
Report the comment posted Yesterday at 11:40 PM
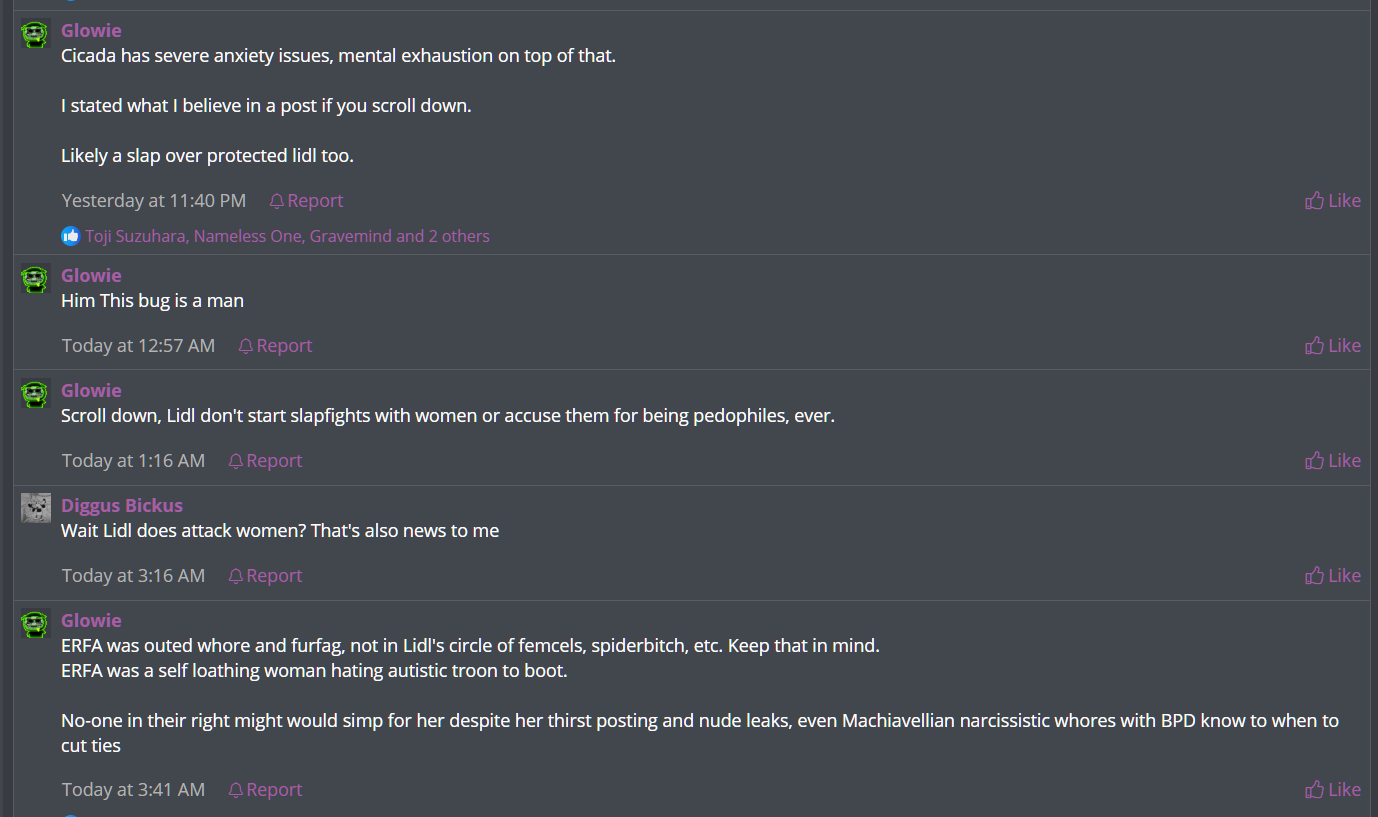coord(306,201)
